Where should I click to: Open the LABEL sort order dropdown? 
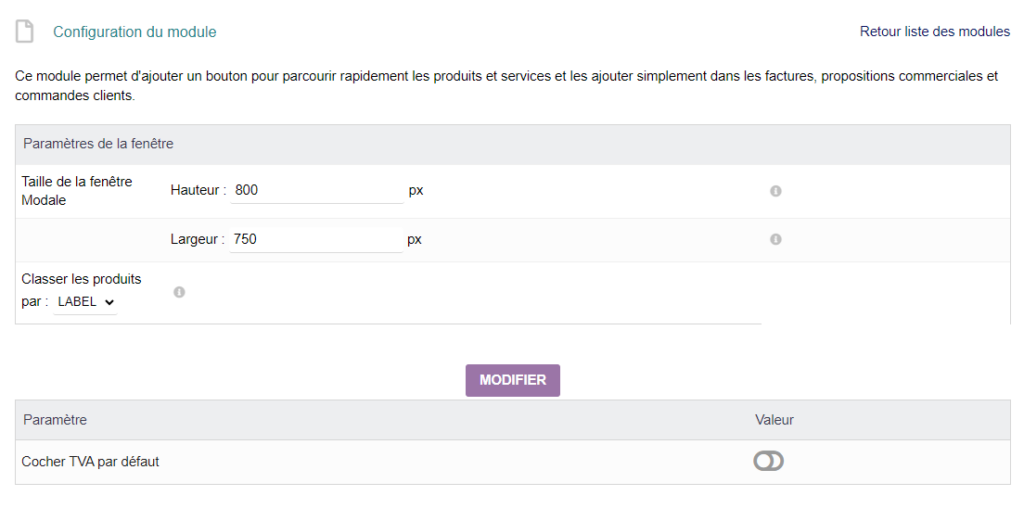(85, 302)
